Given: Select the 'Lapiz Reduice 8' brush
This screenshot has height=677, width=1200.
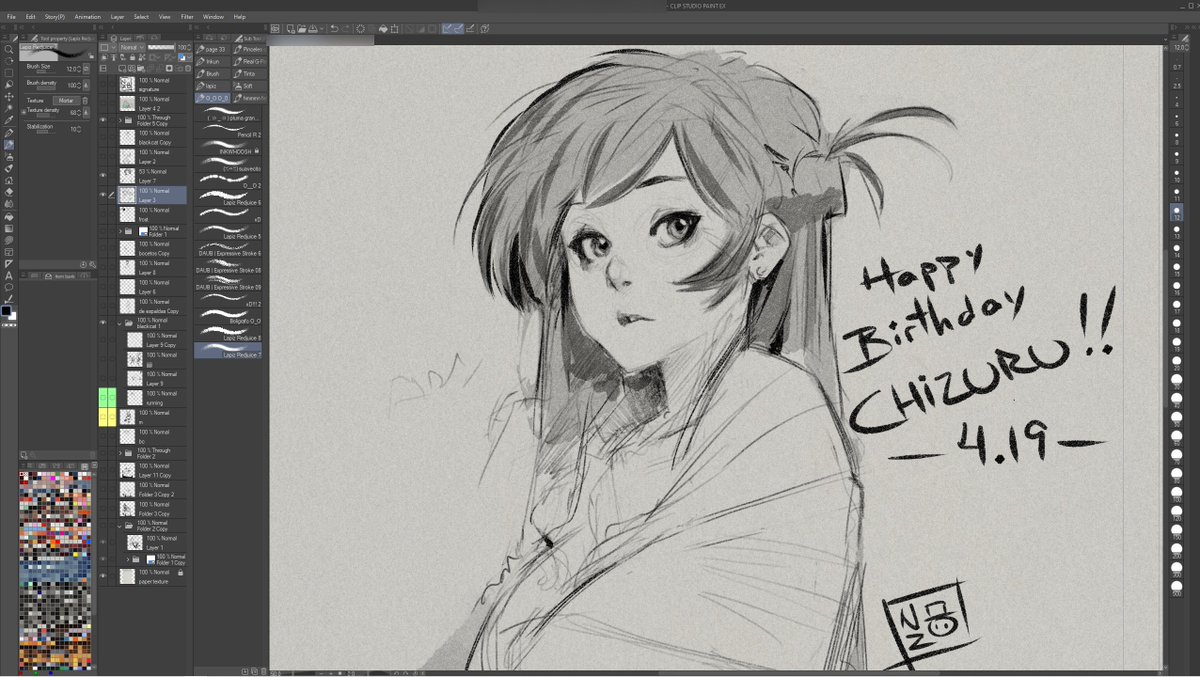Looking at the screenshot, I should tap(228, 332).
